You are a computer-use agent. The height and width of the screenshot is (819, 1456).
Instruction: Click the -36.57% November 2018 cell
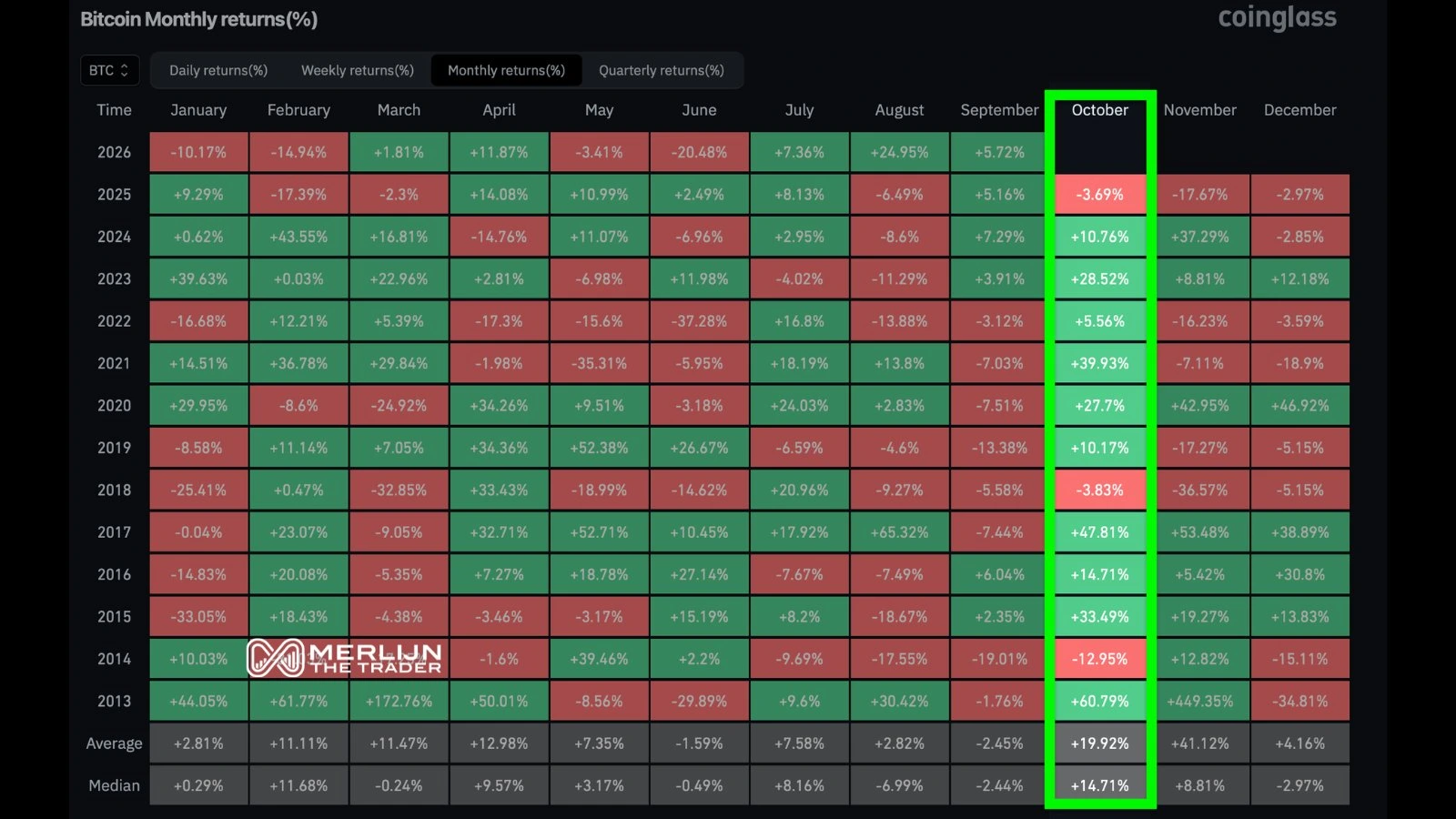click(1200, 490)
